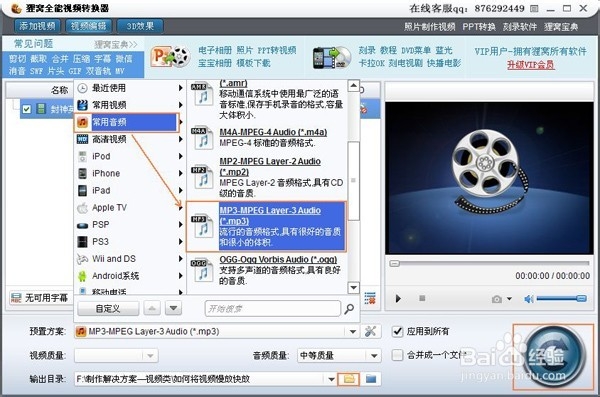The image size is (600, 397).
Task: Open preset settings wrench icon
Action: 370,332
